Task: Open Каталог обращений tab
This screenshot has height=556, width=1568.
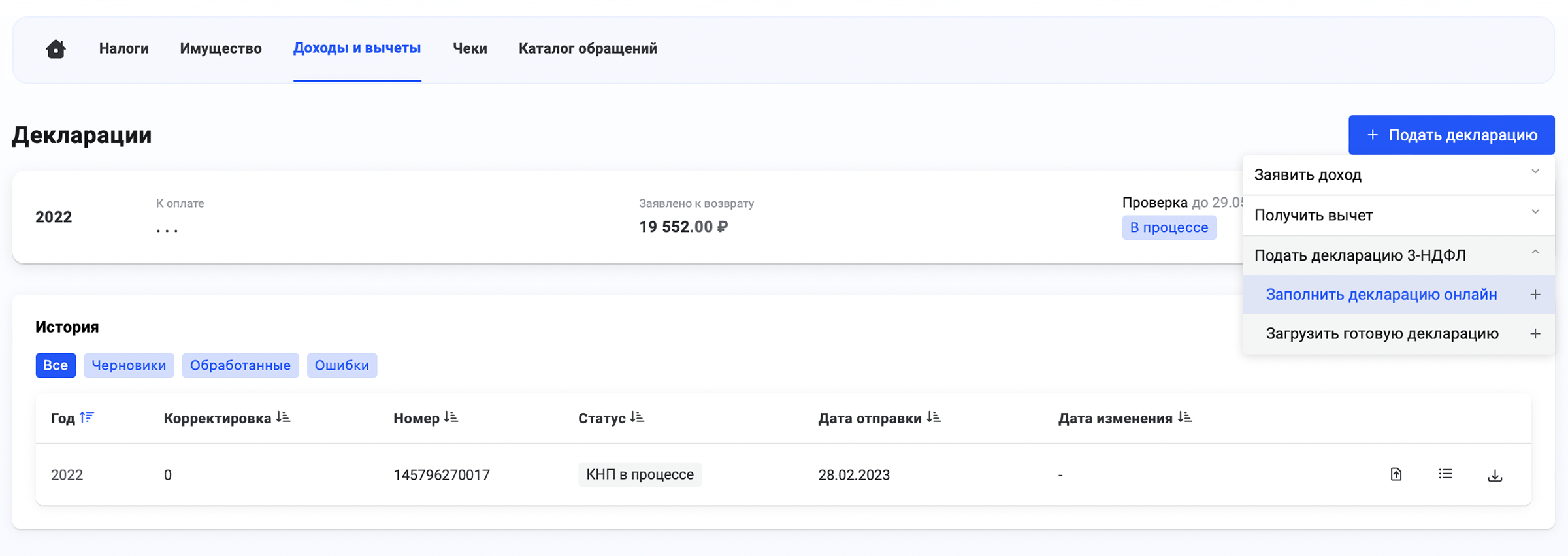Action: tap(588, 48)
